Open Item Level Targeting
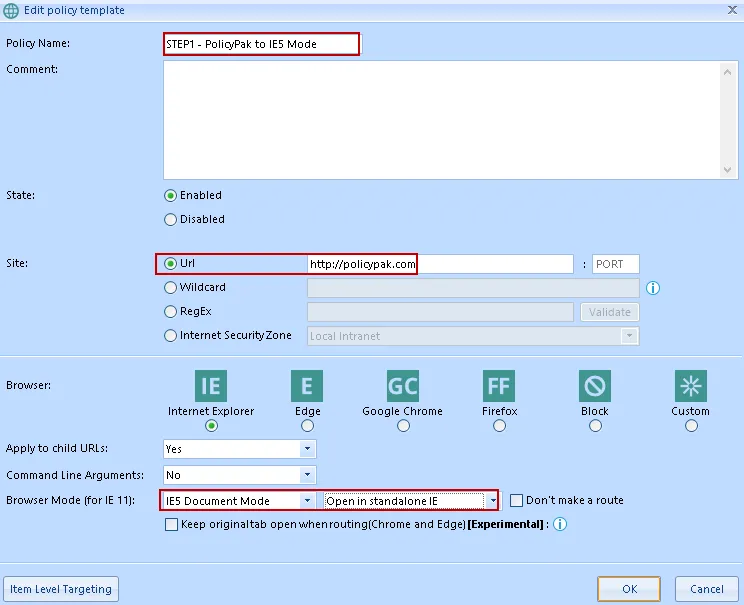744x605 pixels. point(61,589)
